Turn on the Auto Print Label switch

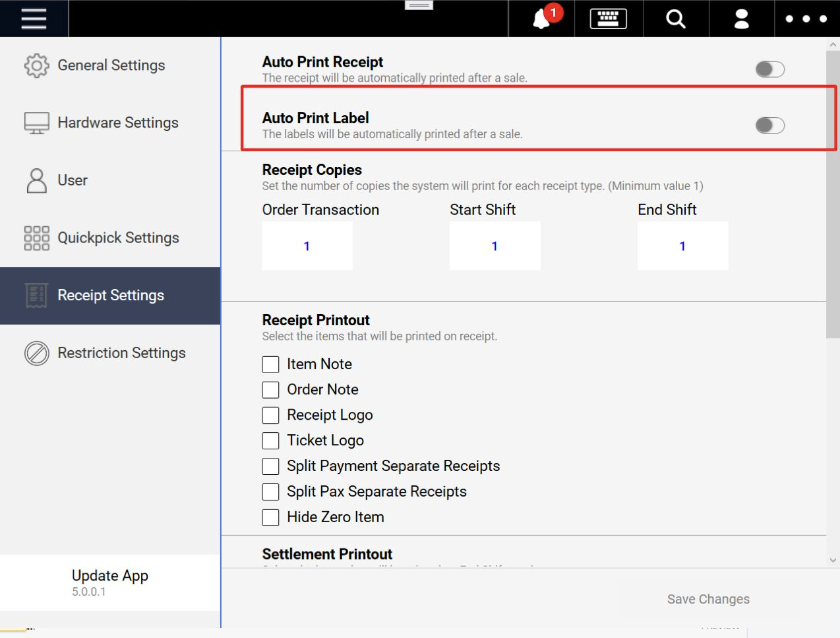coord(770,125)
